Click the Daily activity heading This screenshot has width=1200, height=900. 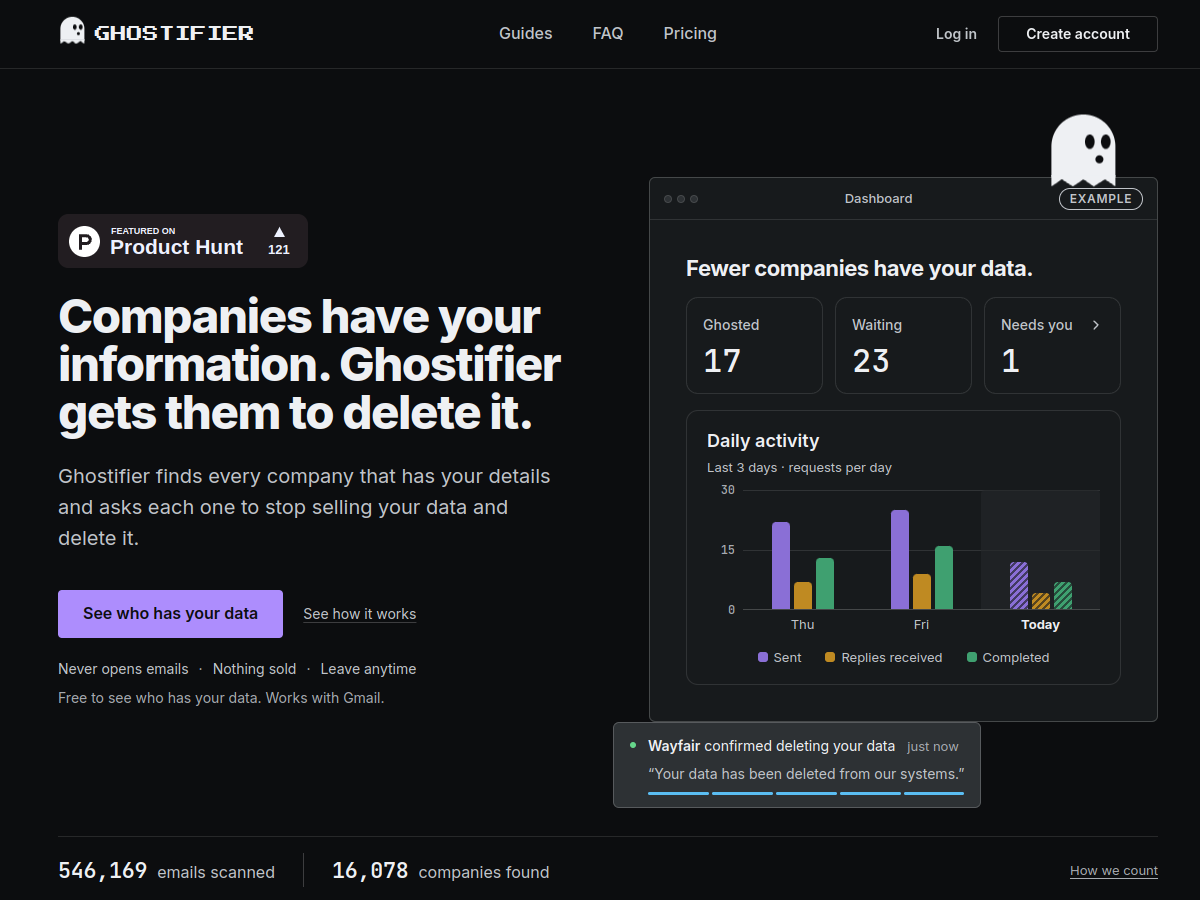tap(763, 441)
